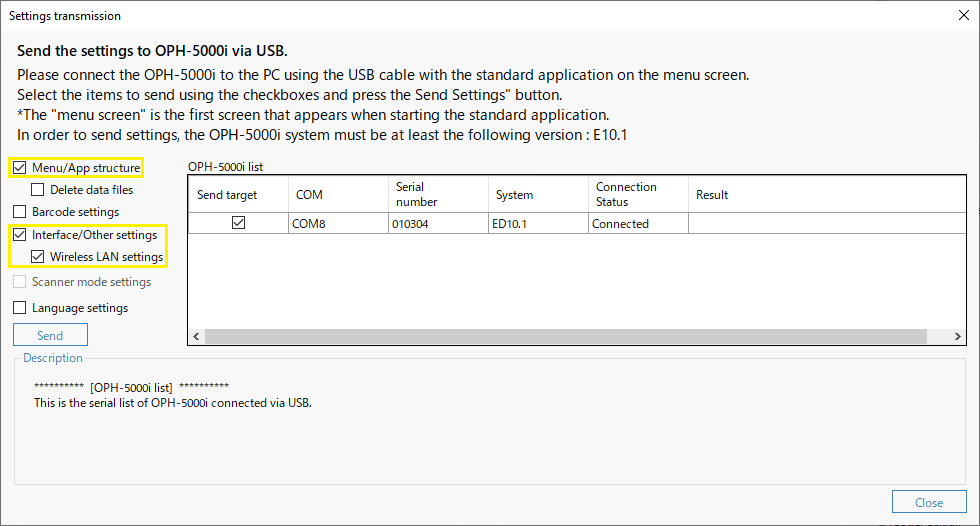
Task: Select the Send target column header
Action: [x=238, y=194]
